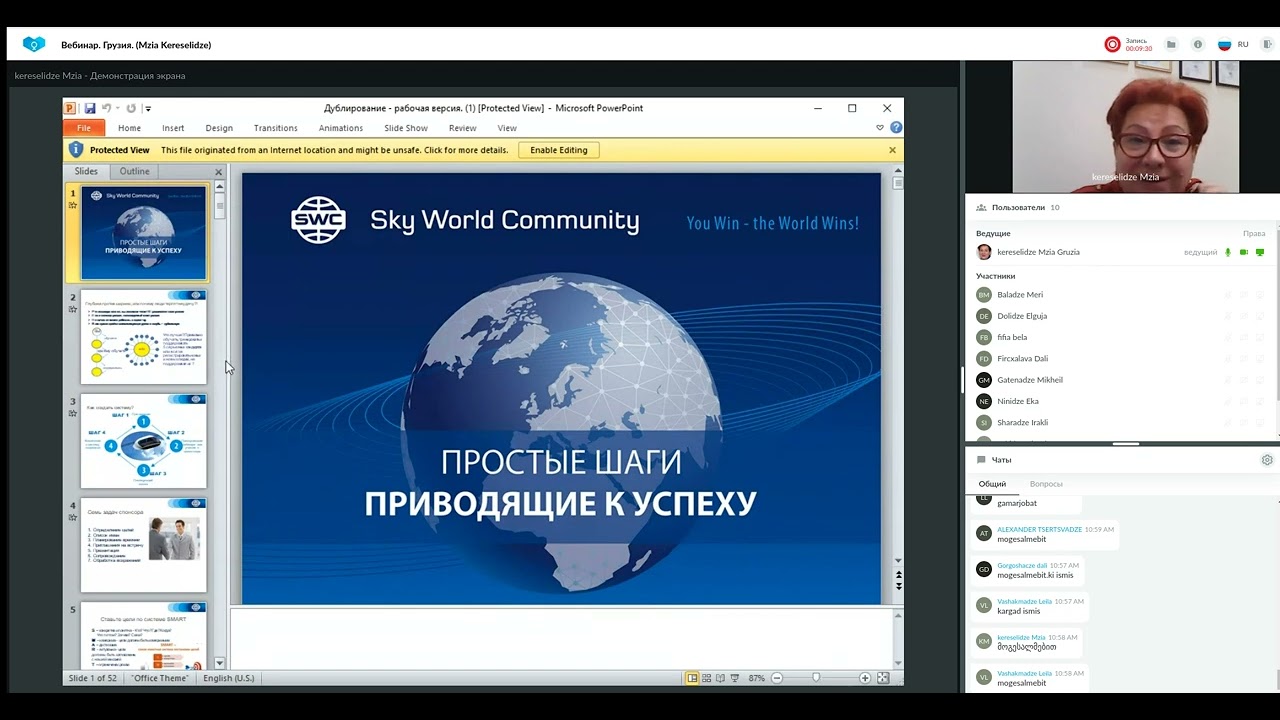Click the zoom in plus button
1280x720 pixels.
[865, 678]
